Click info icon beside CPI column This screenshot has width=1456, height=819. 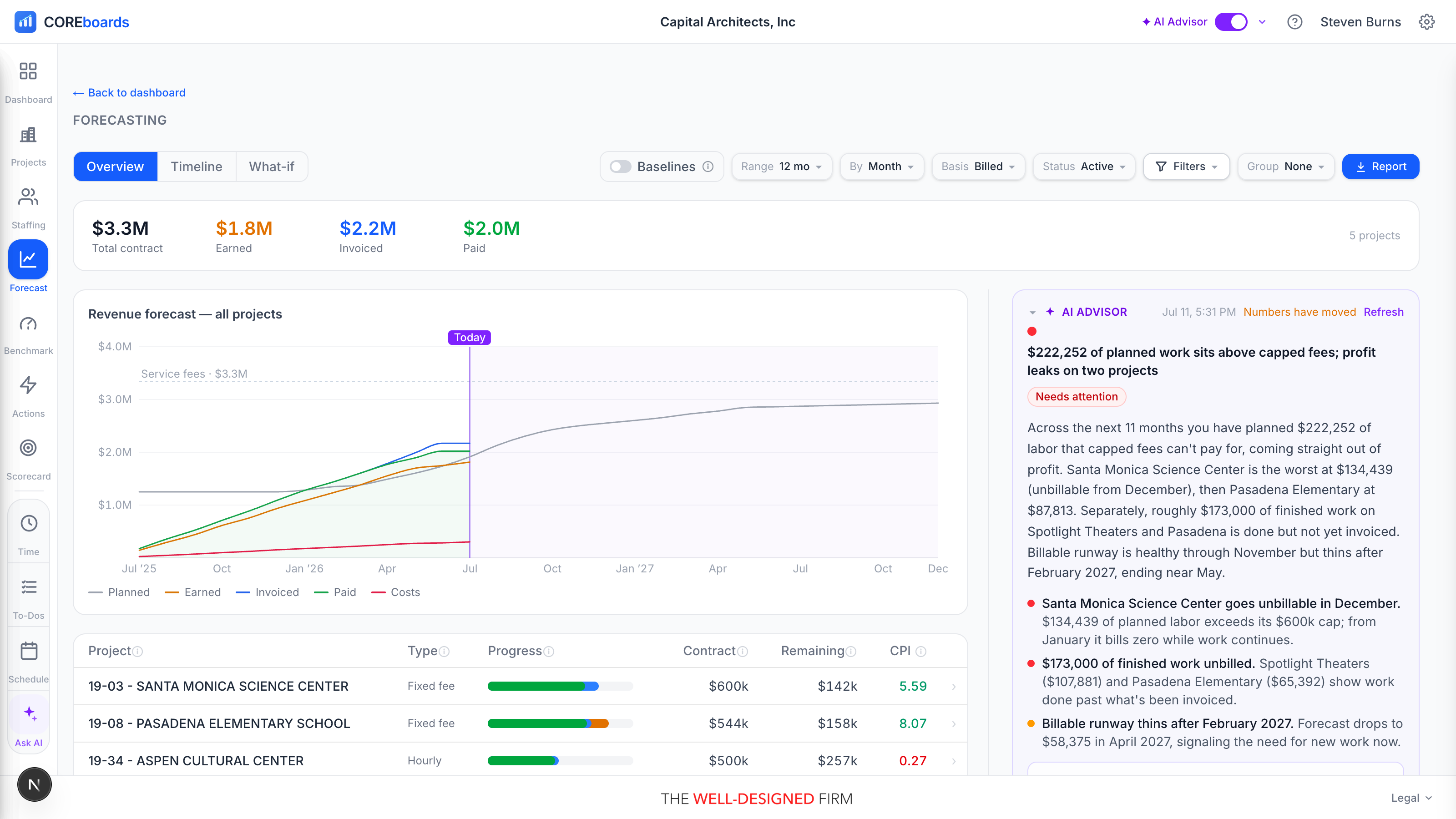point(921,652)
